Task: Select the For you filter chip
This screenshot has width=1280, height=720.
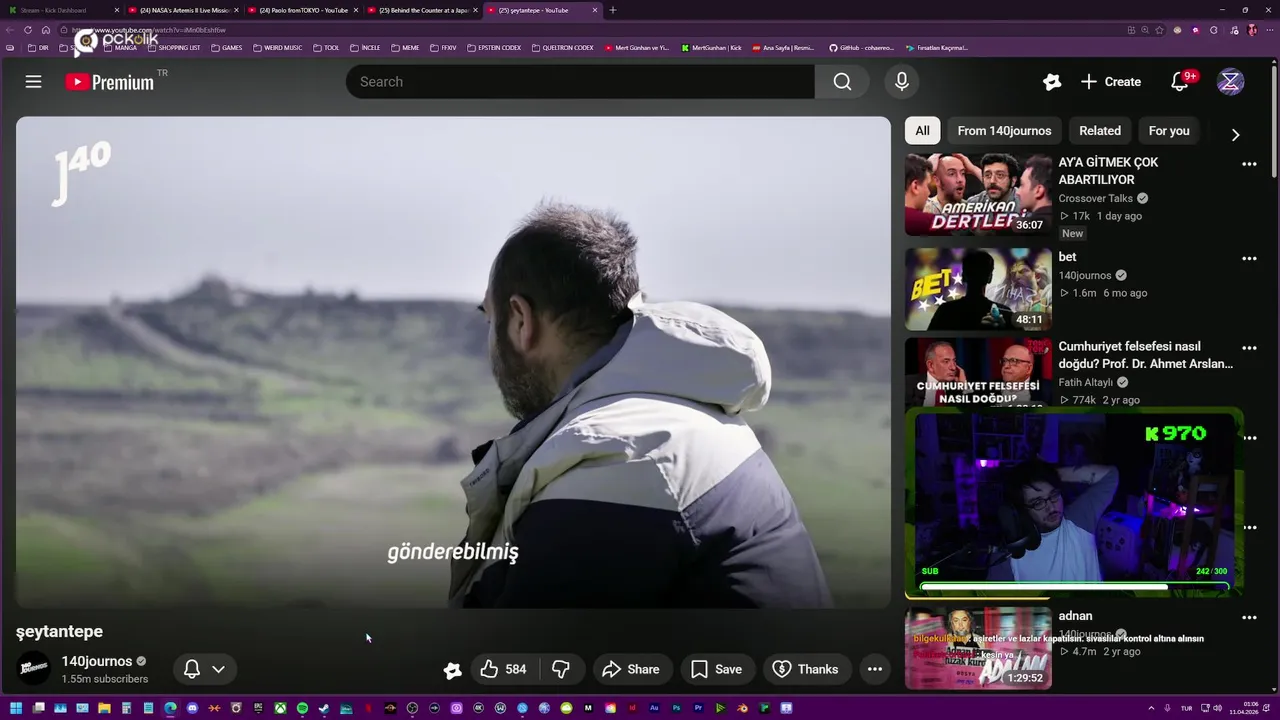Action: 1169,131
